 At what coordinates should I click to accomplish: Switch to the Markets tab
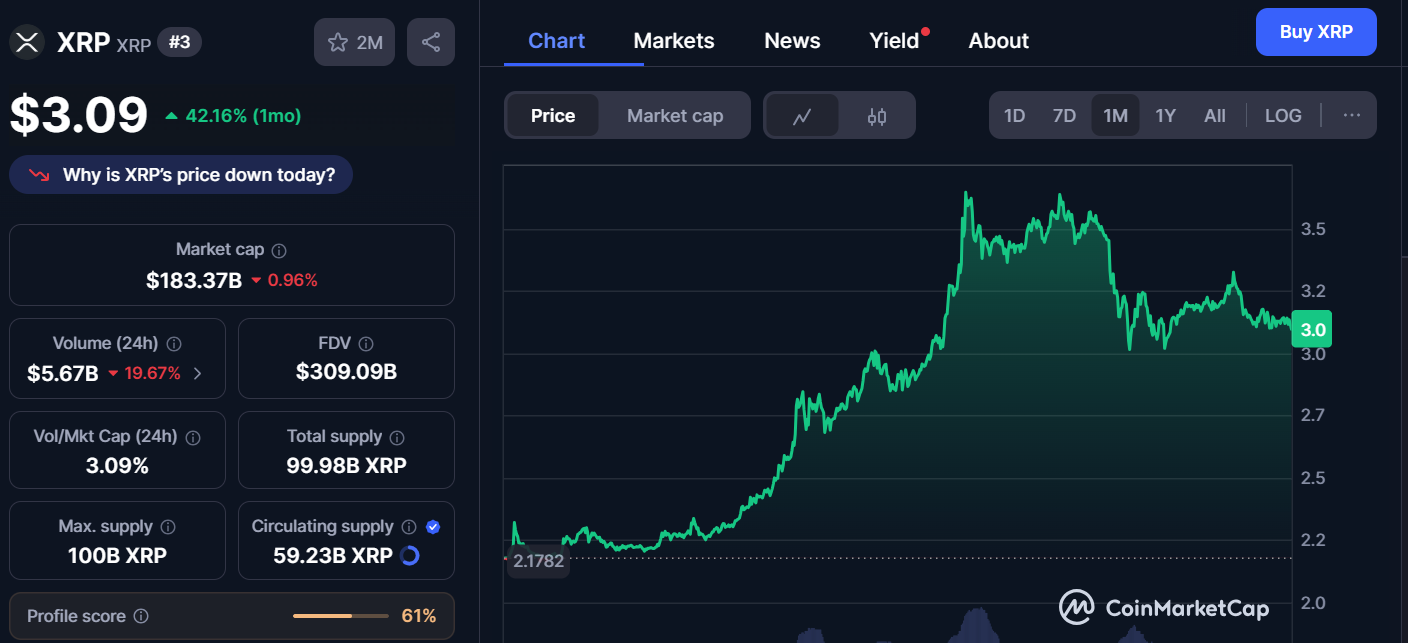674,40
